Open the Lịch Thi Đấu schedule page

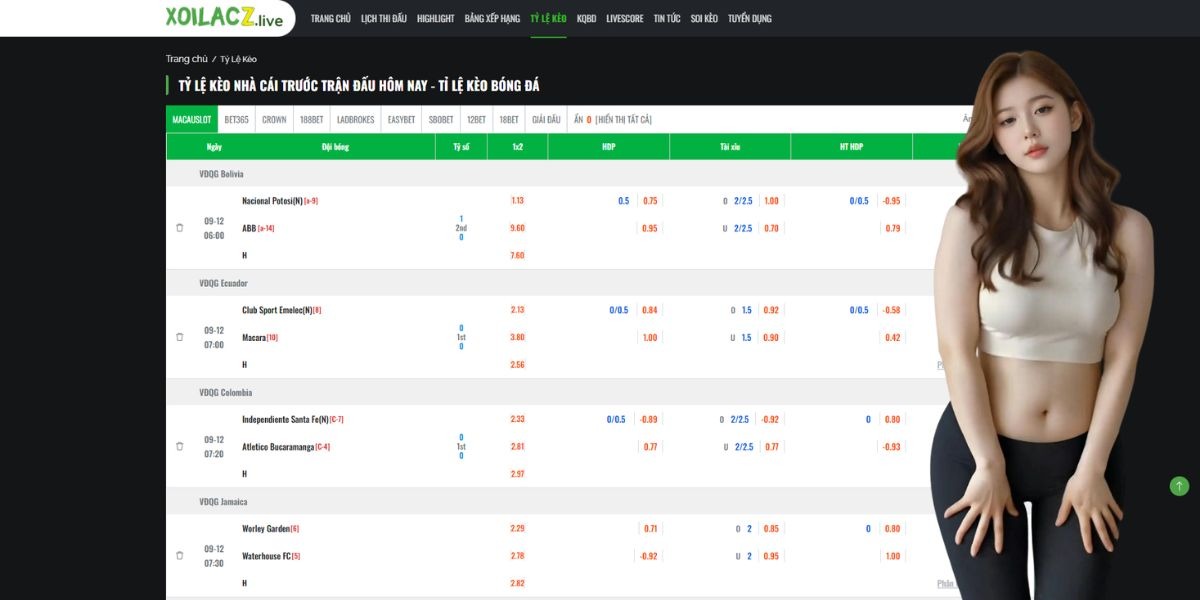click(x=383, y=18)
